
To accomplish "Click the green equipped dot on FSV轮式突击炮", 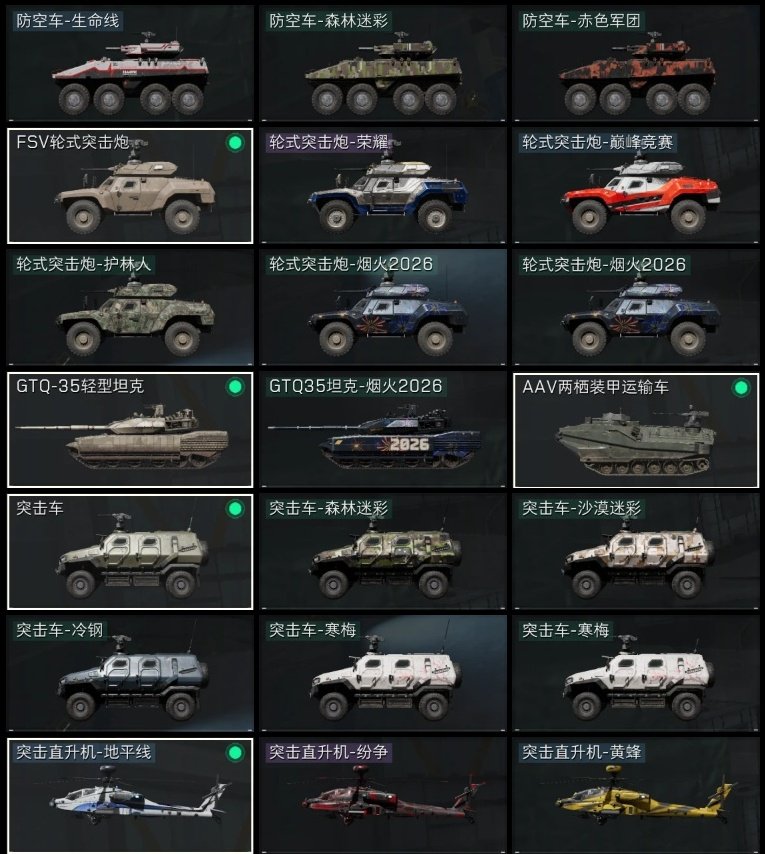I will tap(235, 143).
